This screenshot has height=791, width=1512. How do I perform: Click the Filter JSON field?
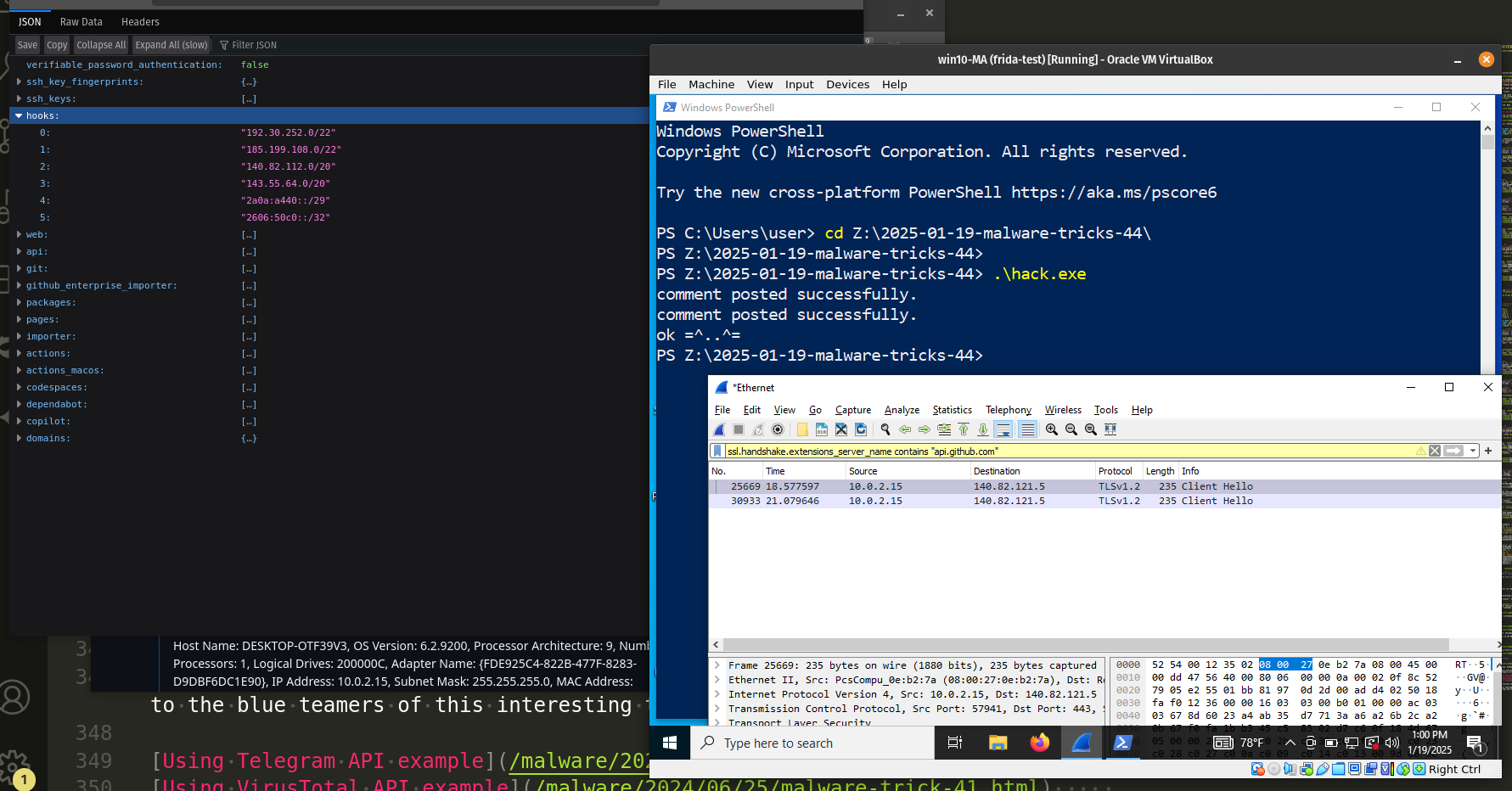pos(255,45)
